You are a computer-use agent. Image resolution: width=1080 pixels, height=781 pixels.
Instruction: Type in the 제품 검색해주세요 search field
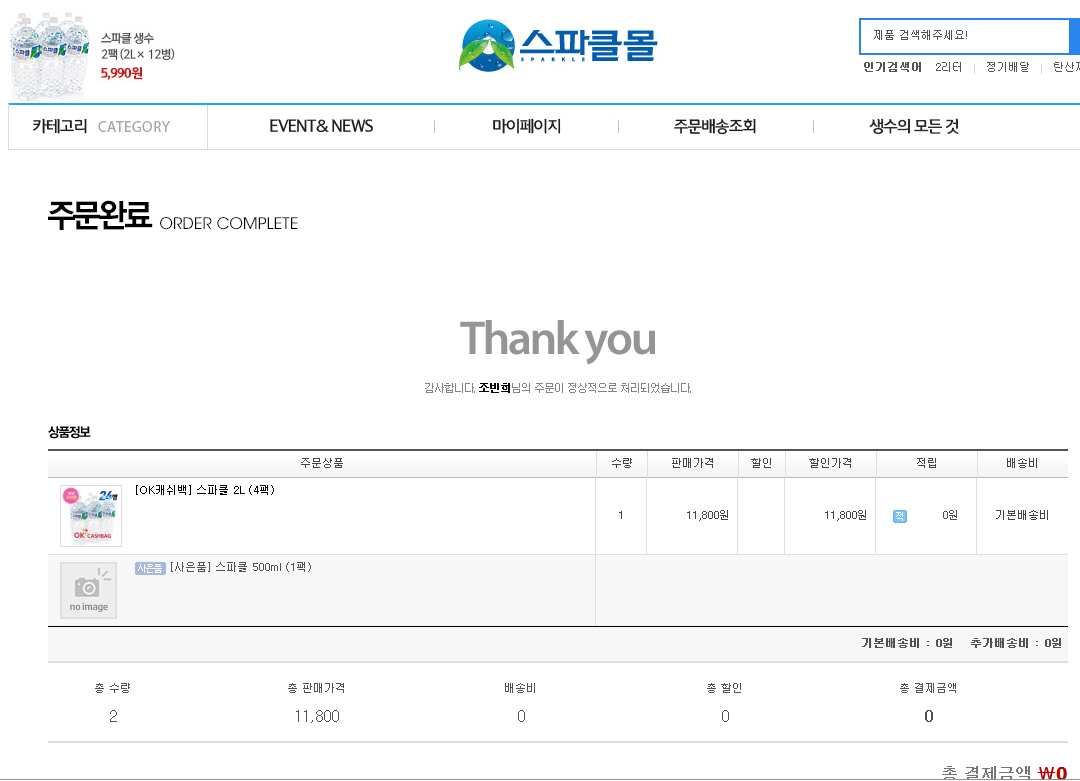click(x=963, y=36)
